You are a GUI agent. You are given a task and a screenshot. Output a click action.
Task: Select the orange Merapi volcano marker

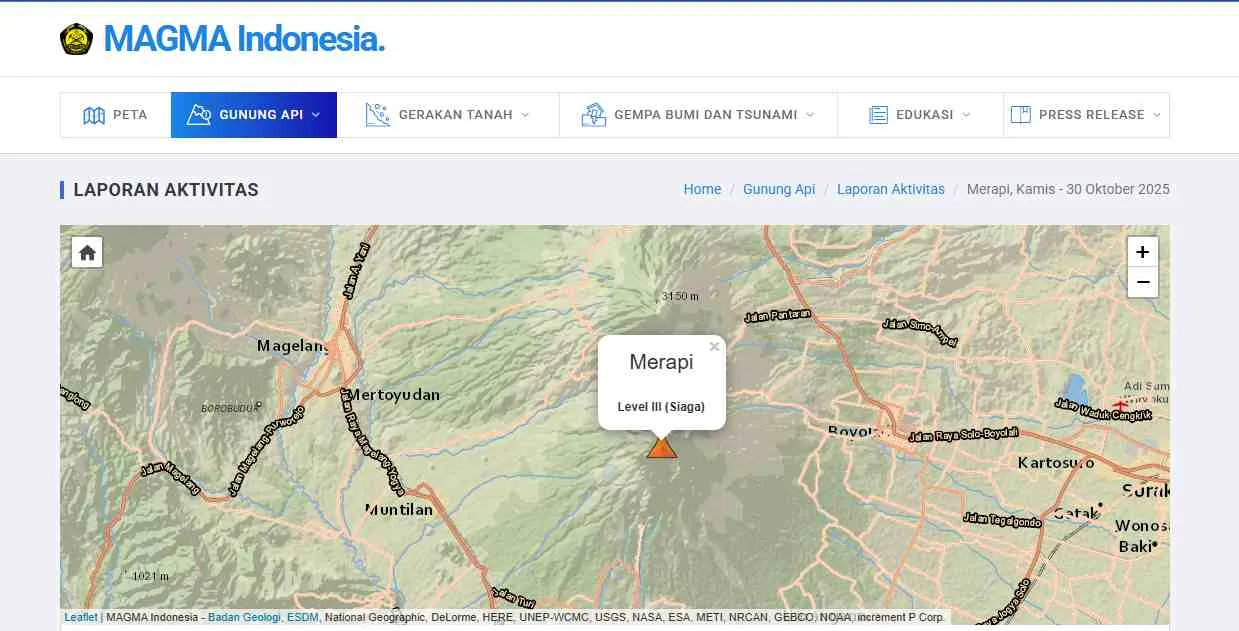[x=662, y=448]
